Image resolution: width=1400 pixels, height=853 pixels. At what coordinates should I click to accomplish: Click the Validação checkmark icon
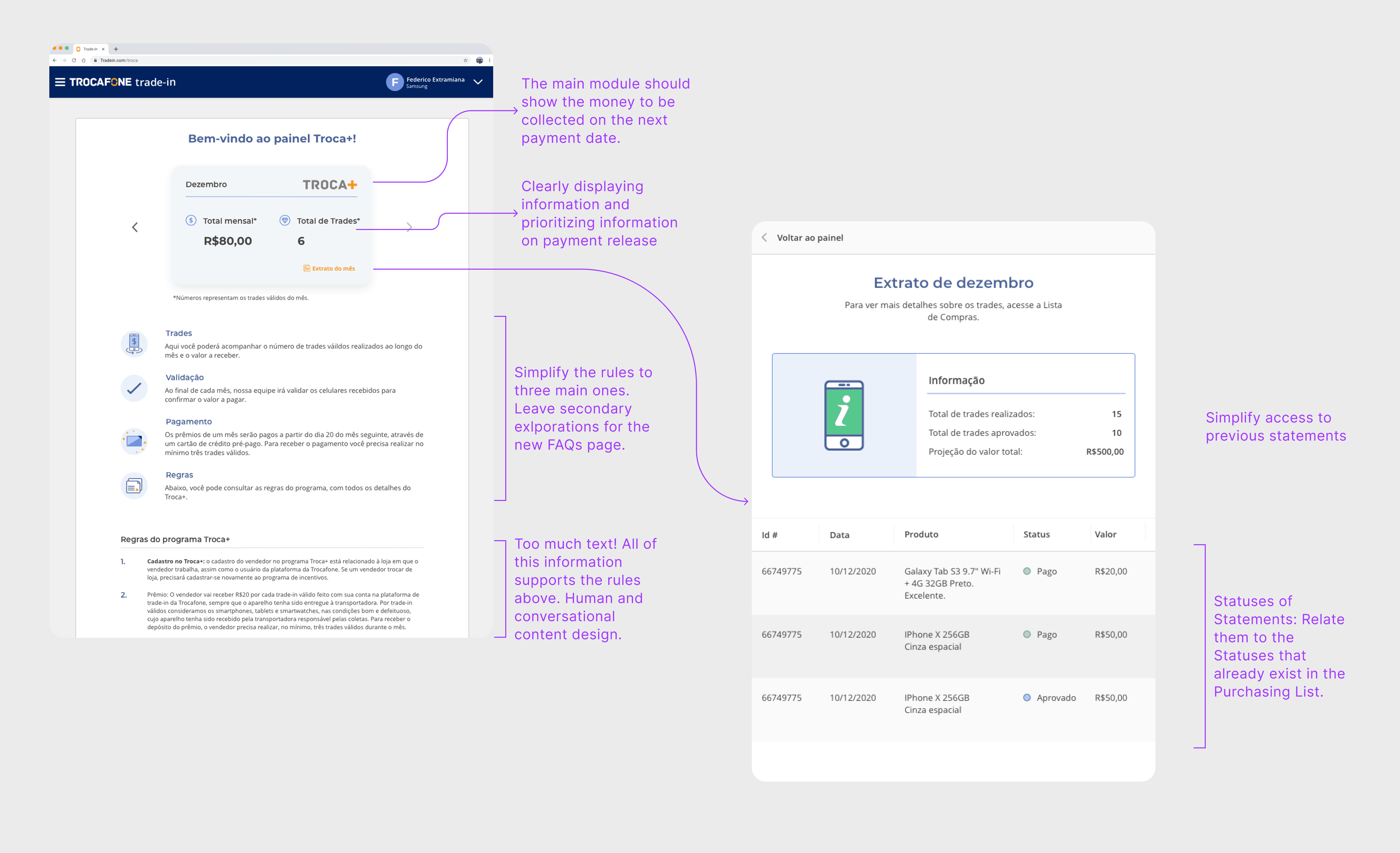134,389
